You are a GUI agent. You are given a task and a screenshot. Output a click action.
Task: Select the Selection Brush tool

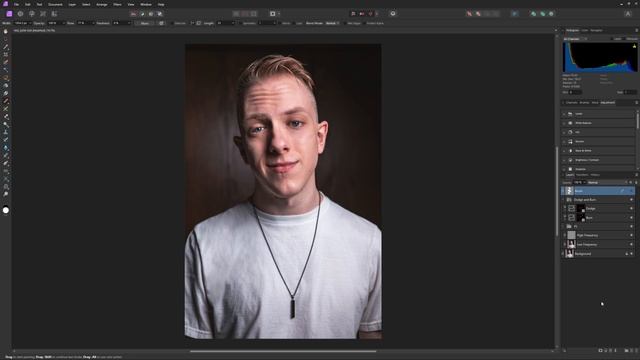tap(6, 62)
